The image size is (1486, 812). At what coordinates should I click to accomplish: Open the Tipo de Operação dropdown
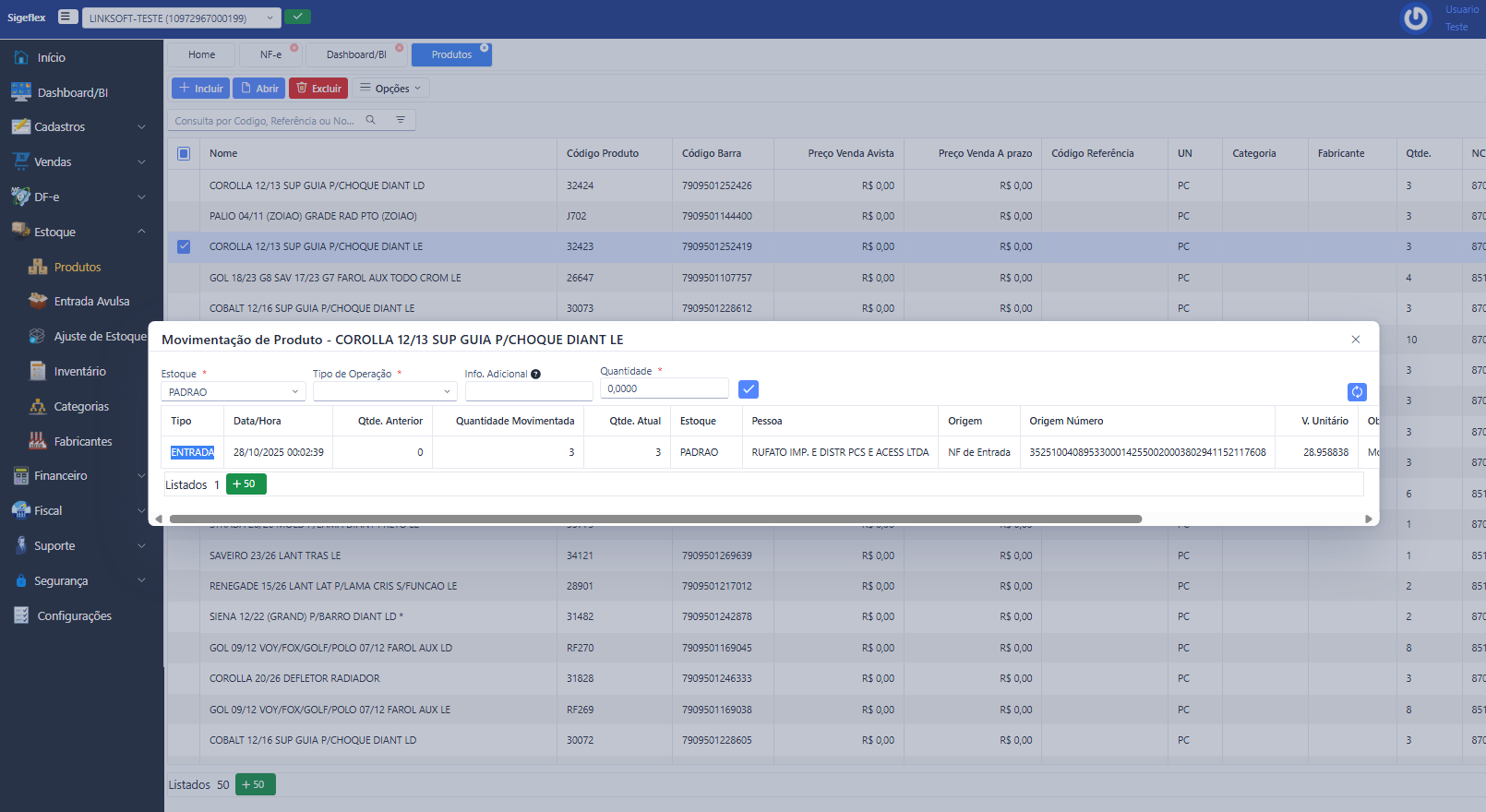[385, 392]
